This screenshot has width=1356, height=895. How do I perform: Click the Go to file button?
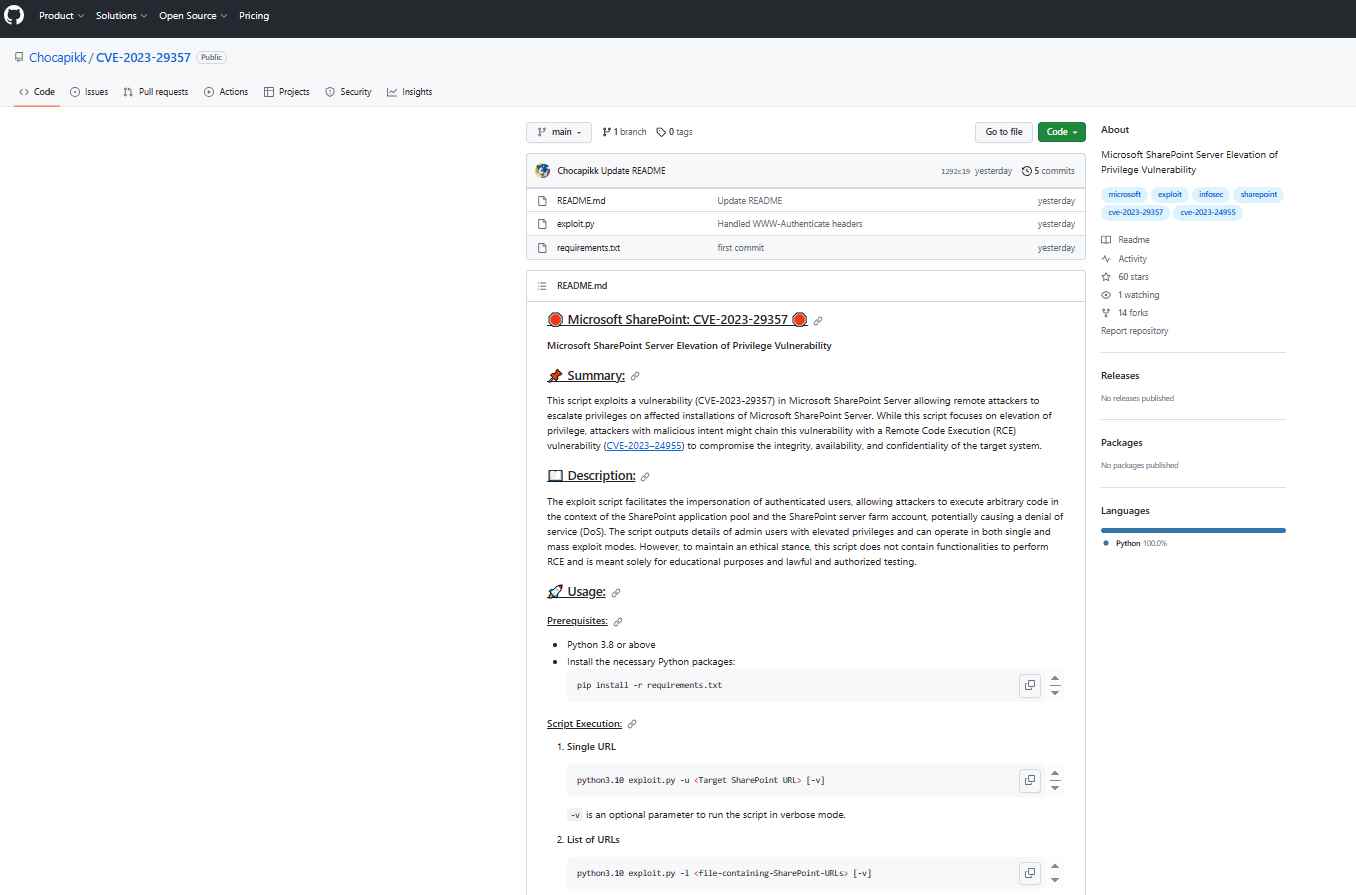pyautogui.click(x=1003, y=132)
